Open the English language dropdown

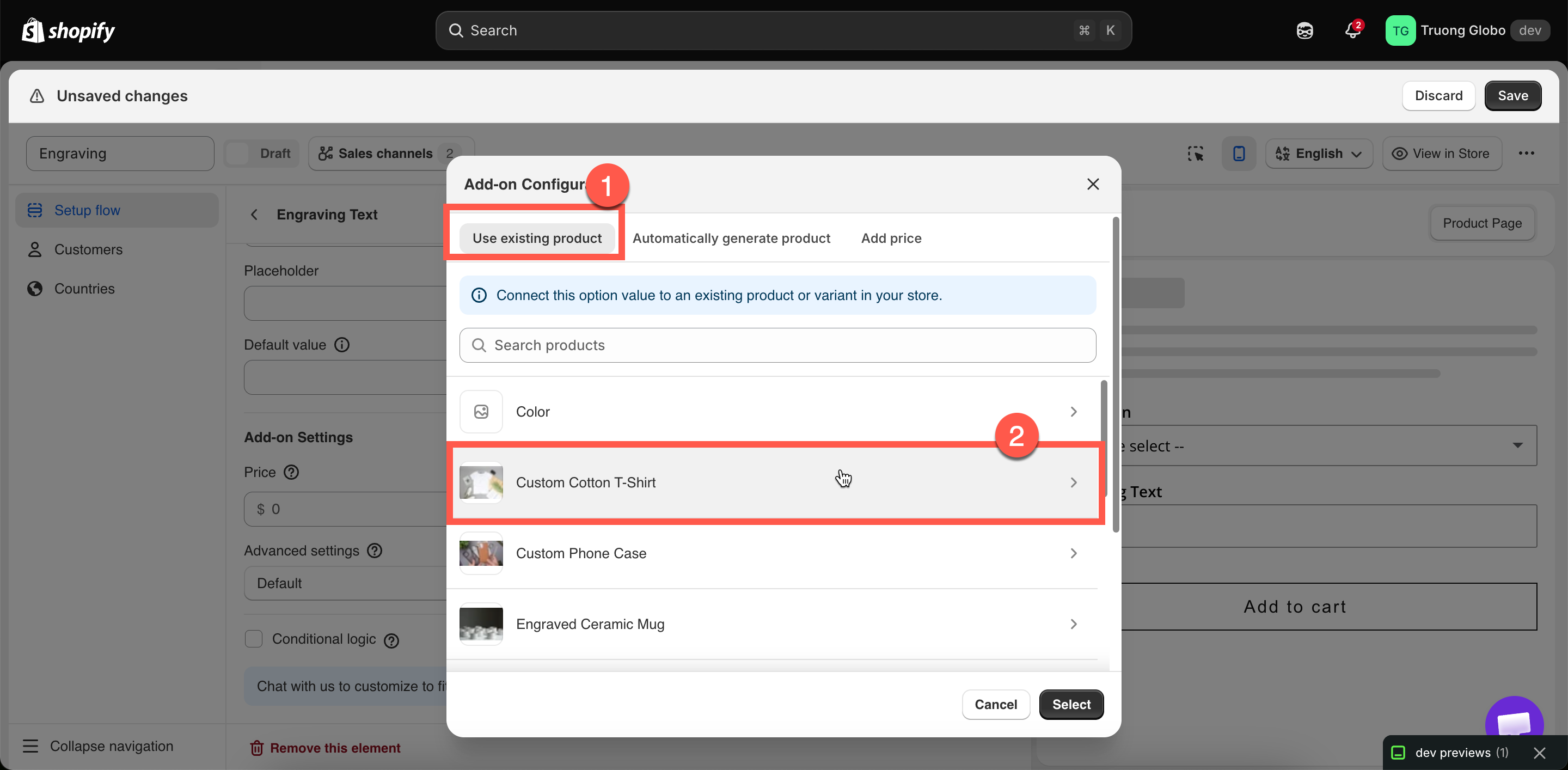[x=1319, y=154]
